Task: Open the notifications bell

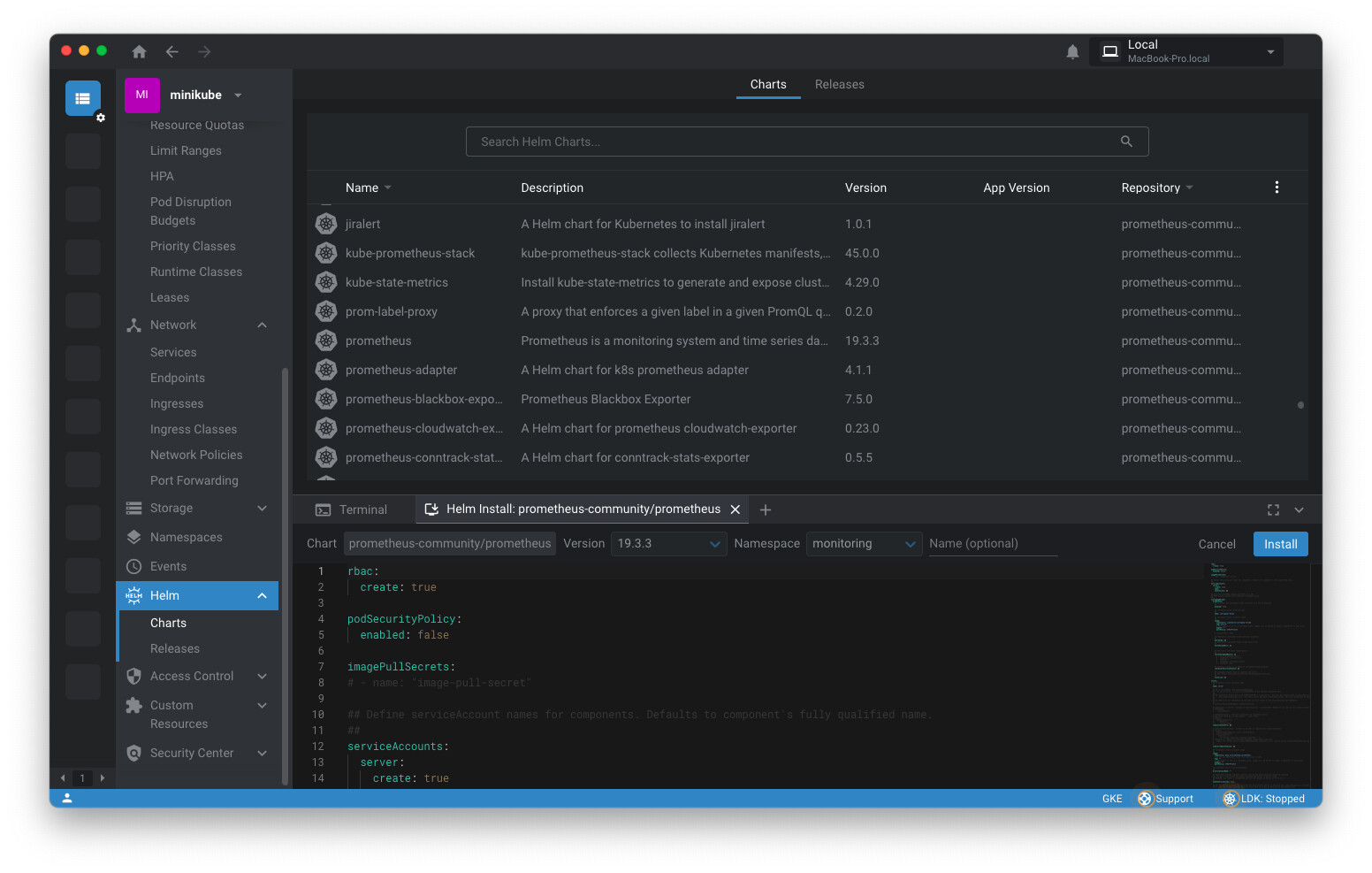Action: pos(1072,52)
